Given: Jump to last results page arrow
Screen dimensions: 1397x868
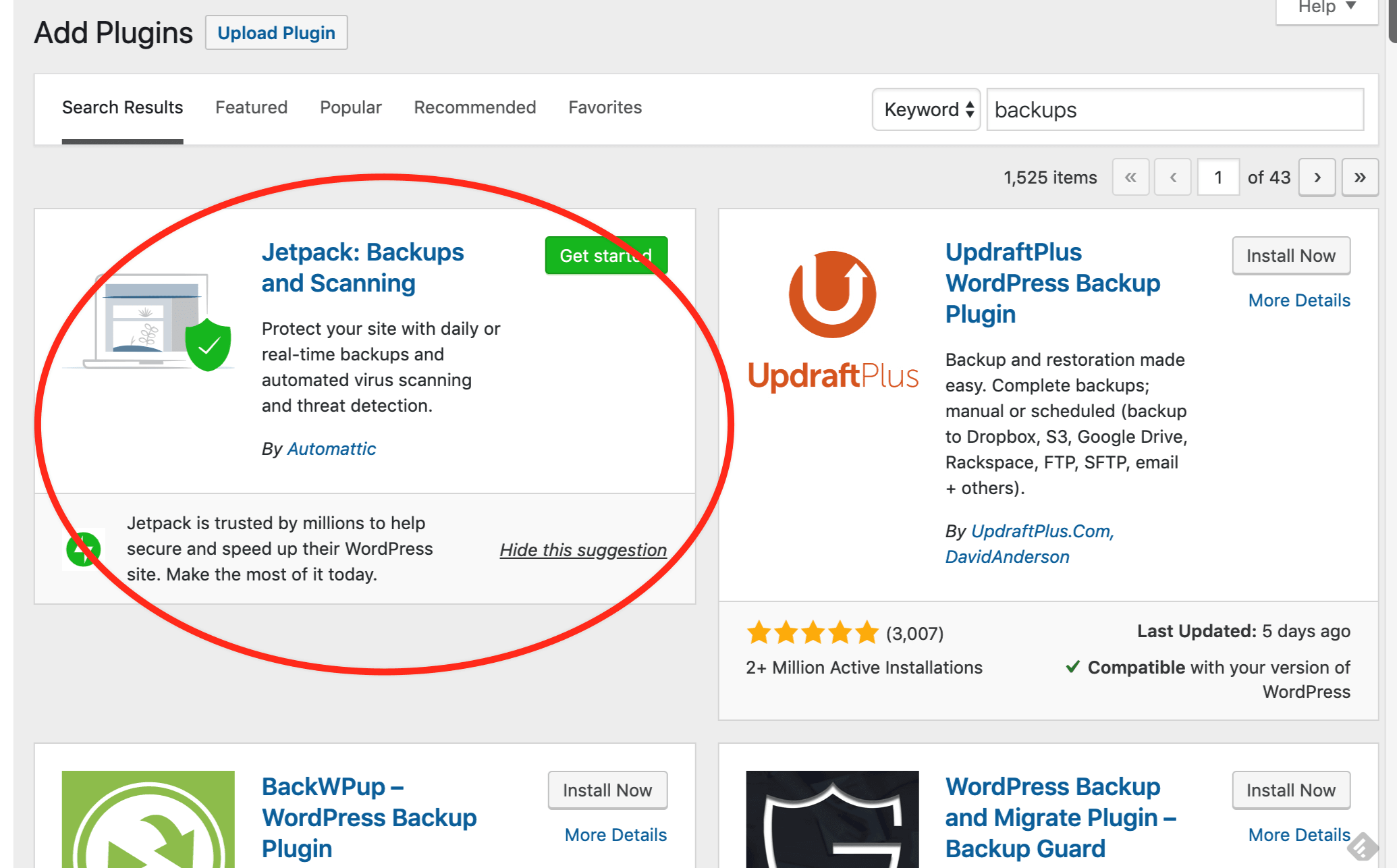Looking at the screenshot, I should (x=1359, y=178).
